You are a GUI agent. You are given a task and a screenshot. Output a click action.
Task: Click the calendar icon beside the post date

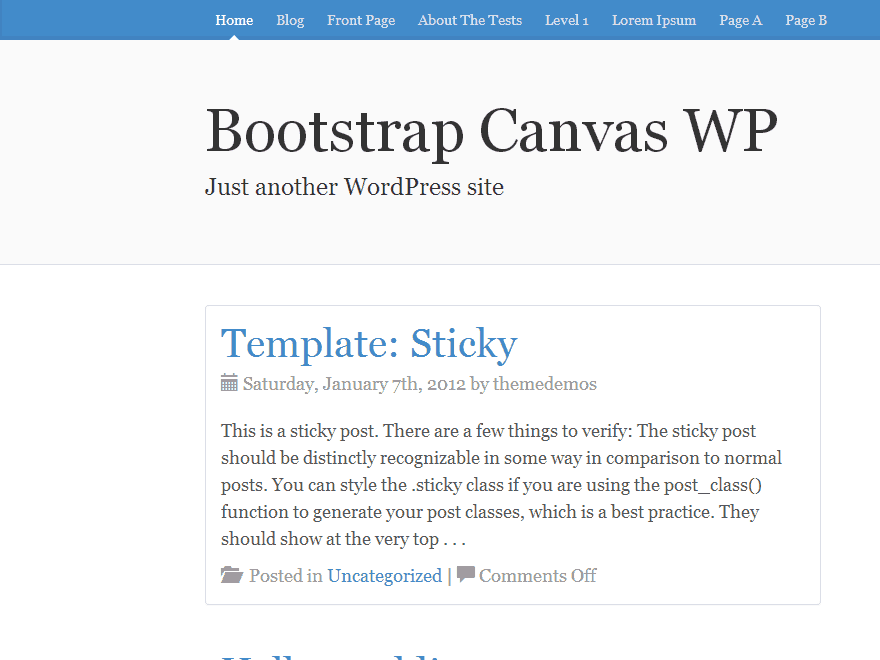click(228, 383)
